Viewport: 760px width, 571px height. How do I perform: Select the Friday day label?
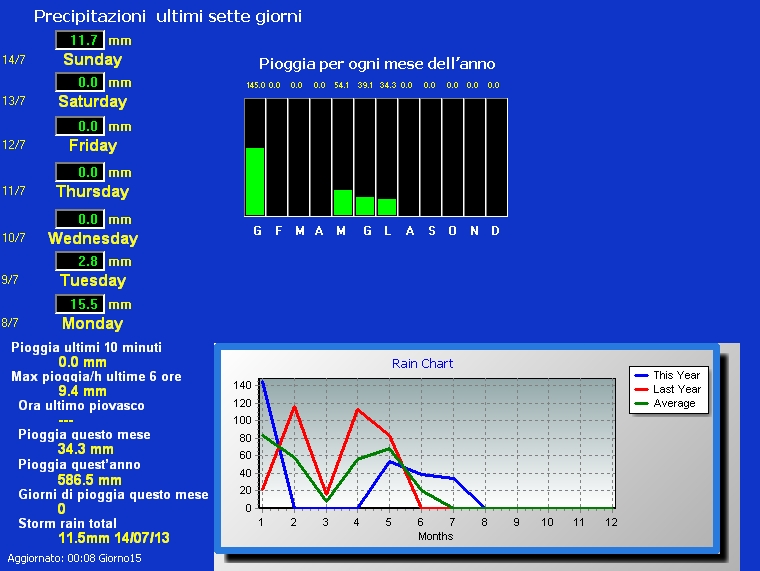pyautogui.click(x=93, y=145)
